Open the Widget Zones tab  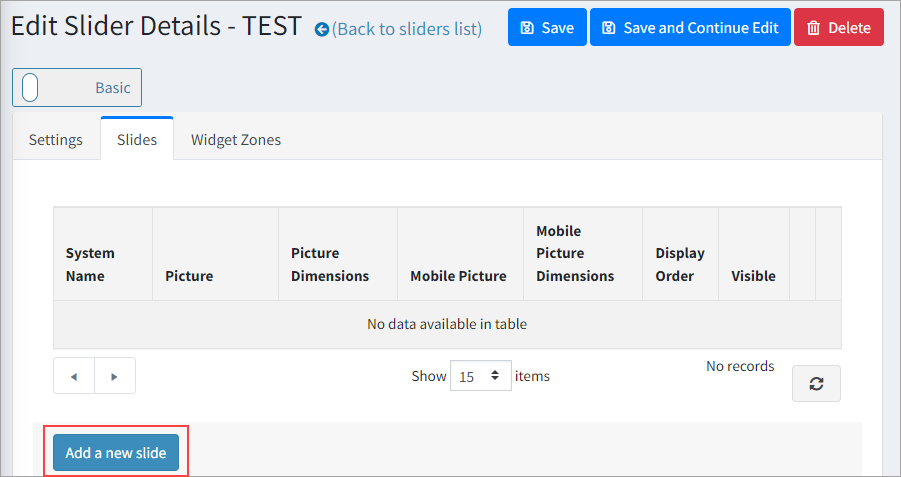(236, 140)
